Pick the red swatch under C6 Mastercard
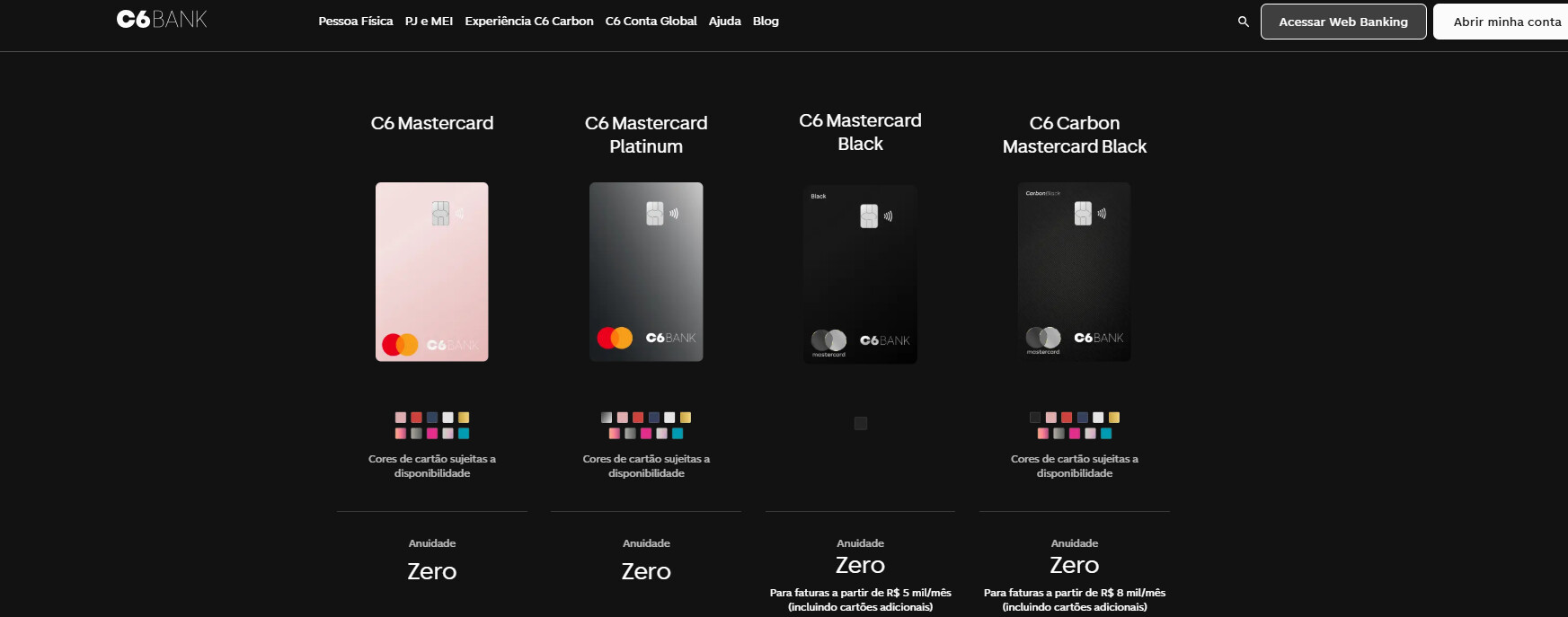1568x617 pixels. [416, 418]
